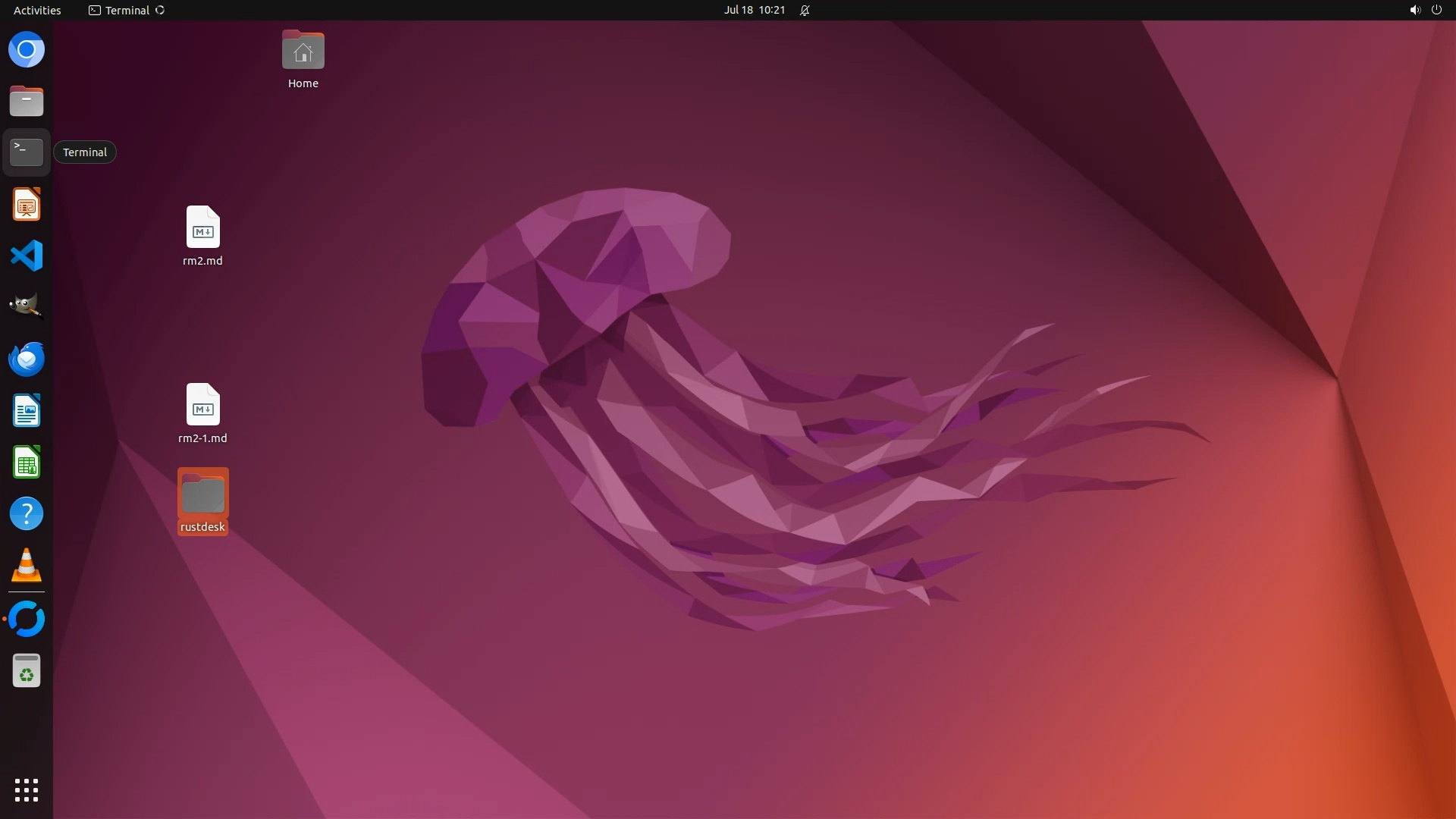Open the clock and calendar panel

[x=754, y=10]
